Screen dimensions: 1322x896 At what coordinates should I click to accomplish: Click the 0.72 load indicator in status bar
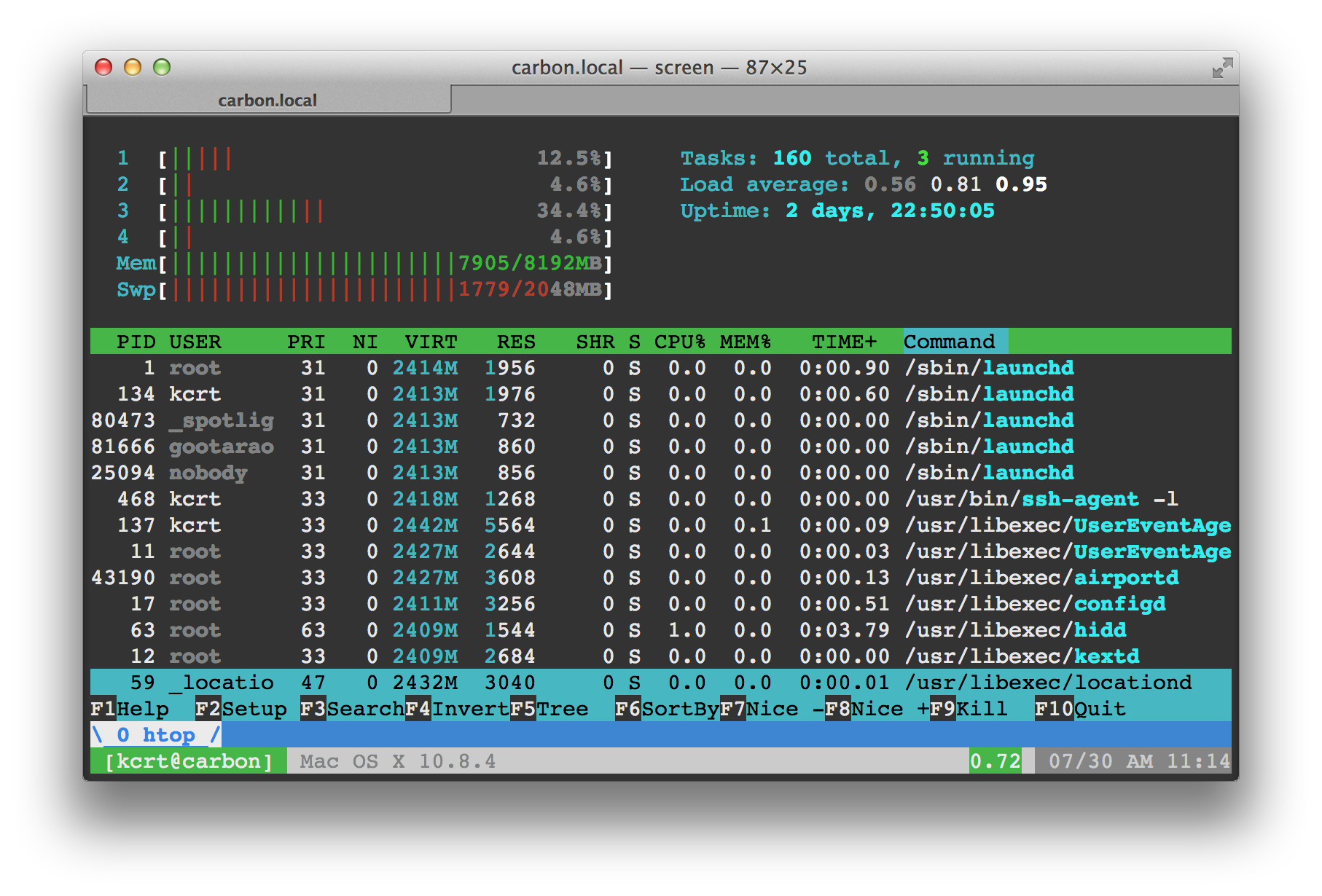point(996,761)
